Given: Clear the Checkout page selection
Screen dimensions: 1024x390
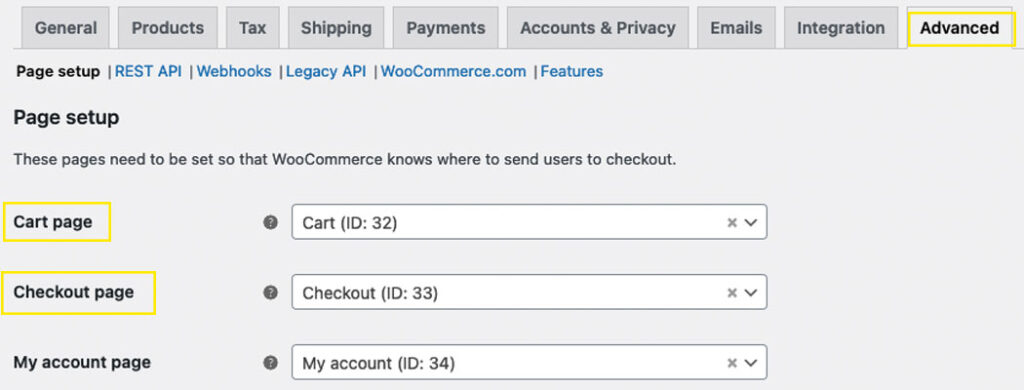Looking at the screenshot, I should (x=732, y=293).
